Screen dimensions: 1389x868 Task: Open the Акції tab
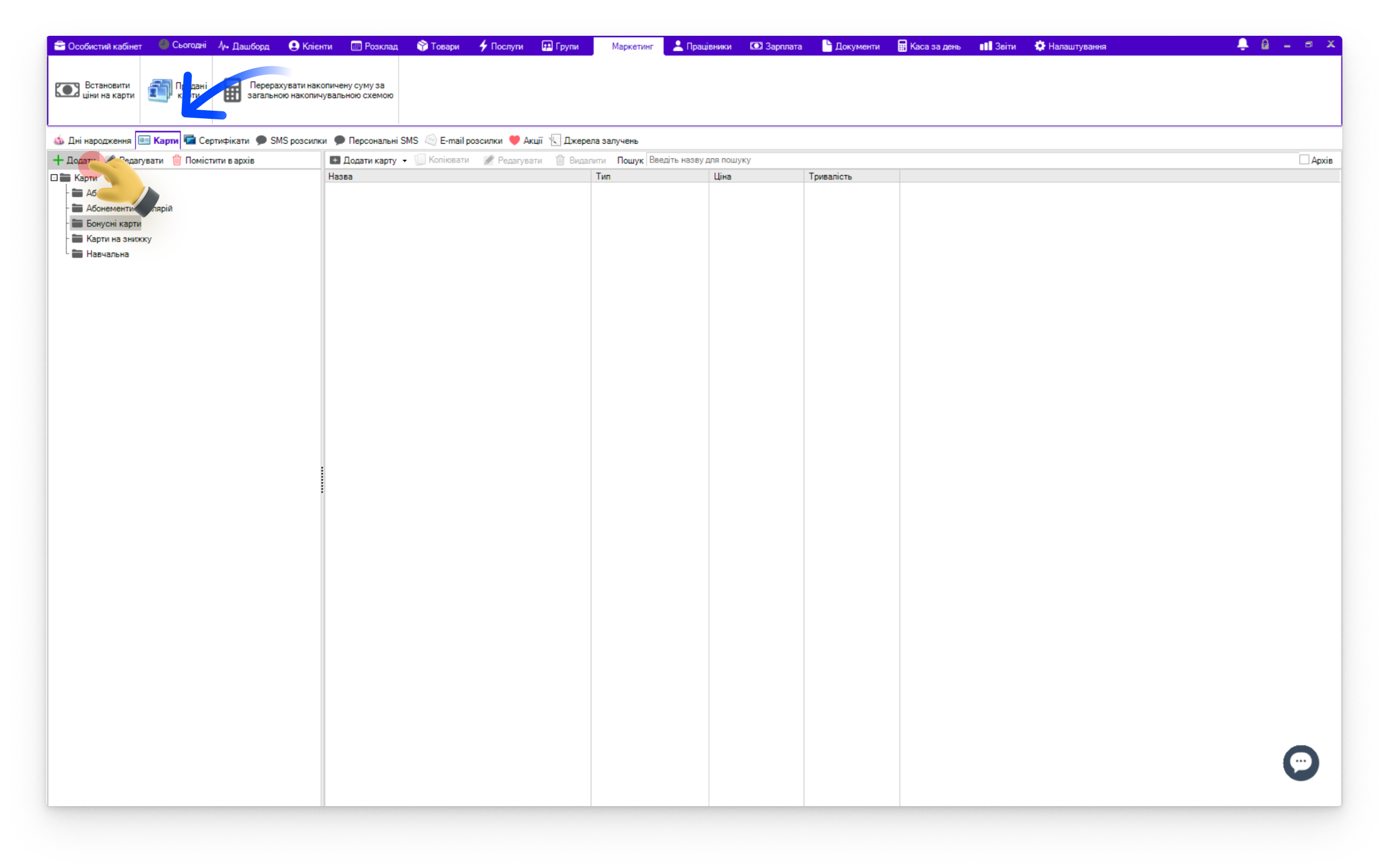[x=526, y=141]
